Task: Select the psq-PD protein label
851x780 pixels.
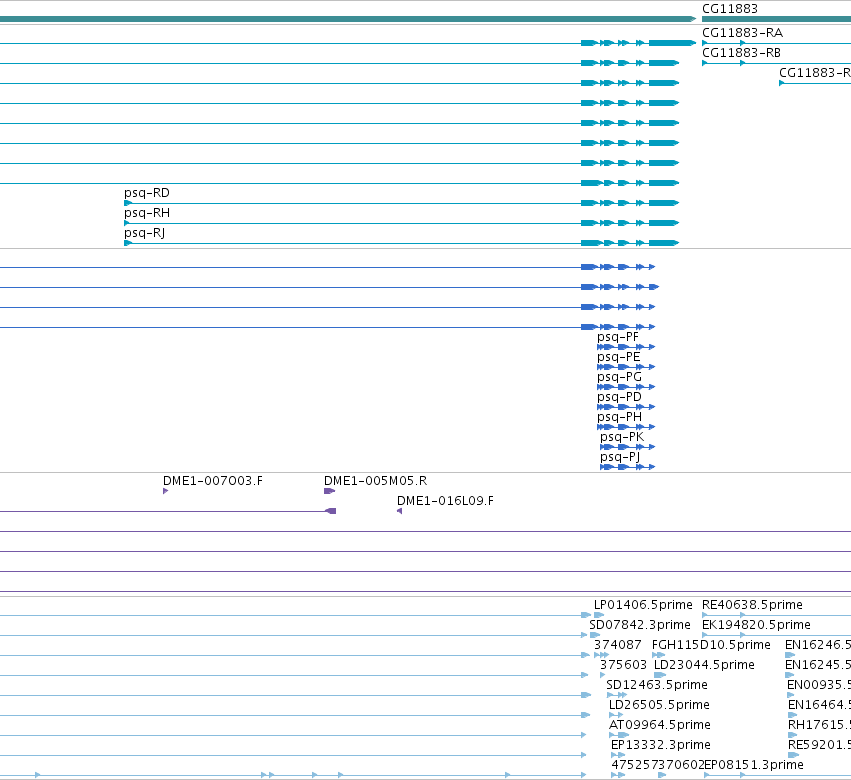Action: click(619, 397)
